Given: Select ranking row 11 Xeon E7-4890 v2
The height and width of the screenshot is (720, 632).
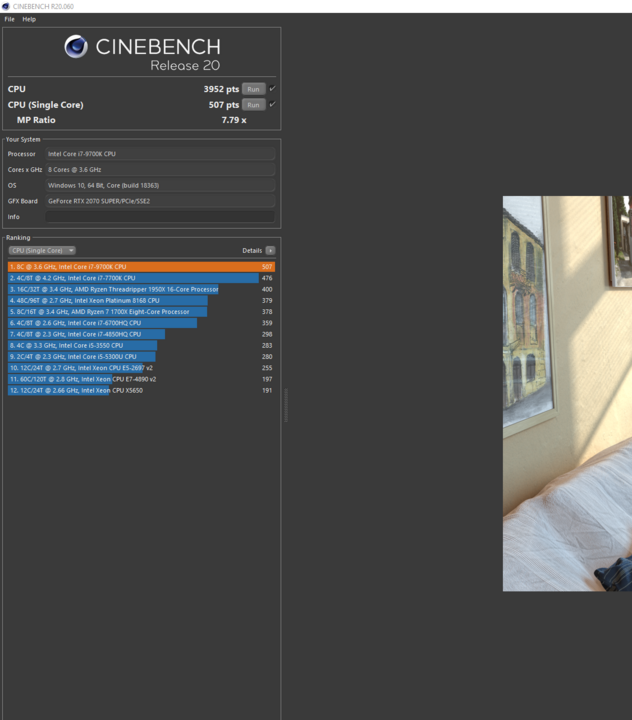Looking at the screenshot, I should [141, 379].
